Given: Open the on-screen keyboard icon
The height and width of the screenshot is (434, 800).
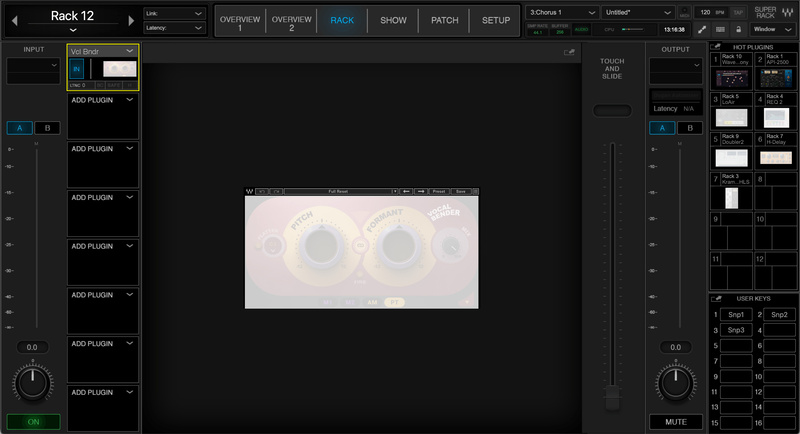Looking at the screenshot, I should [x=720, y=30].
